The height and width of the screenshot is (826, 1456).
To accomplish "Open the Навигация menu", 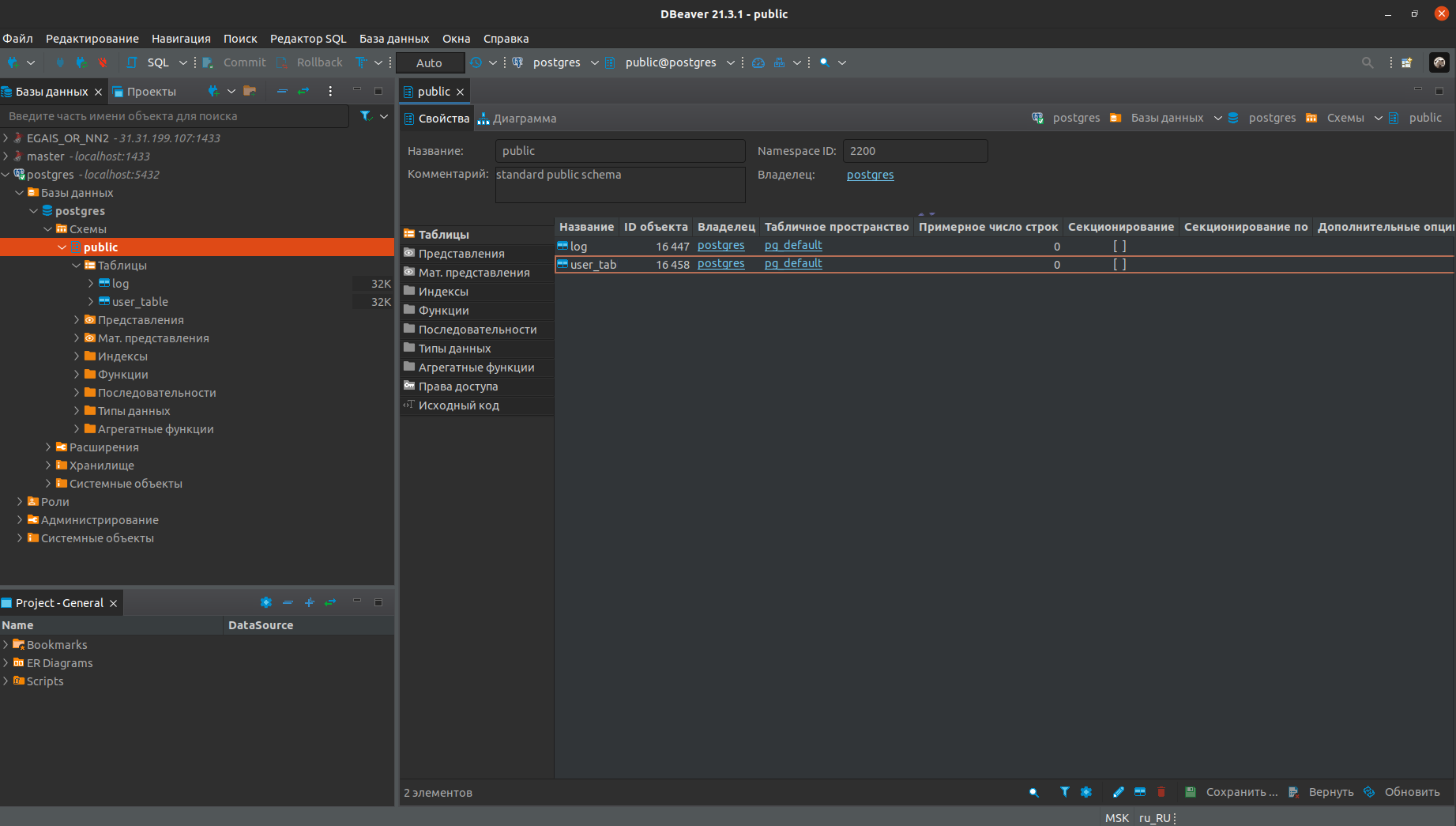I will tap(181, 39).
